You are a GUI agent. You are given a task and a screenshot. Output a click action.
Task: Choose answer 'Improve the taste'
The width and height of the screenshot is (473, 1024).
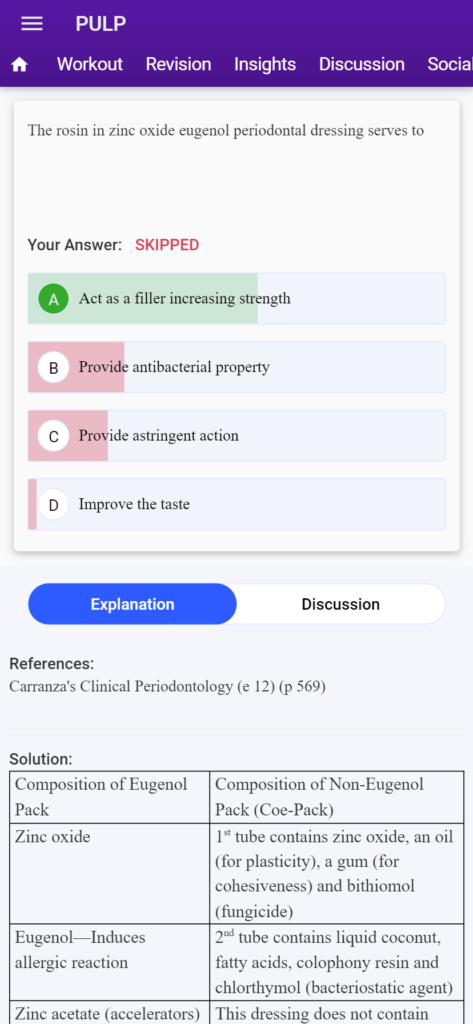236,505
